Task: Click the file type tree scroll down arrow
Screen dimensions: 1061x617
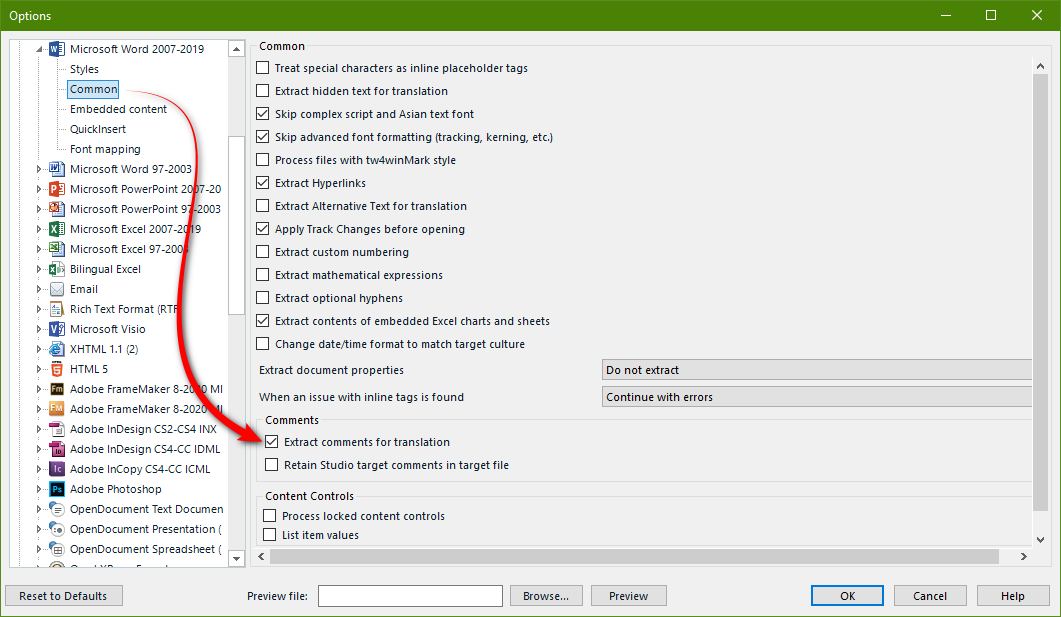Action: click(236, 558)
